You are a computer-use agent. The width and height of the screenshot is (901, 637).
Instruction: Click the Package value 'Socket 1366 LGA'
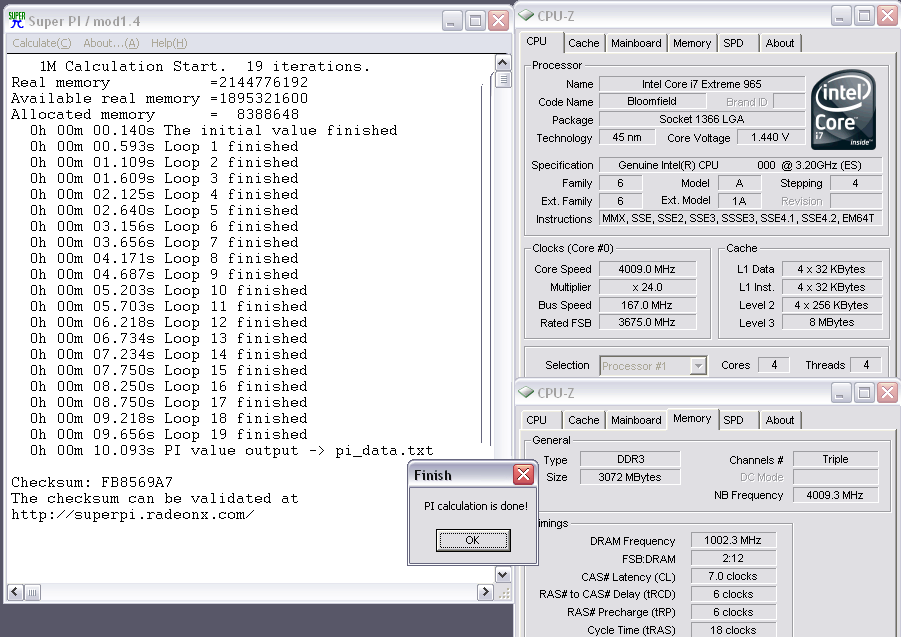click(x=702, y=119)
